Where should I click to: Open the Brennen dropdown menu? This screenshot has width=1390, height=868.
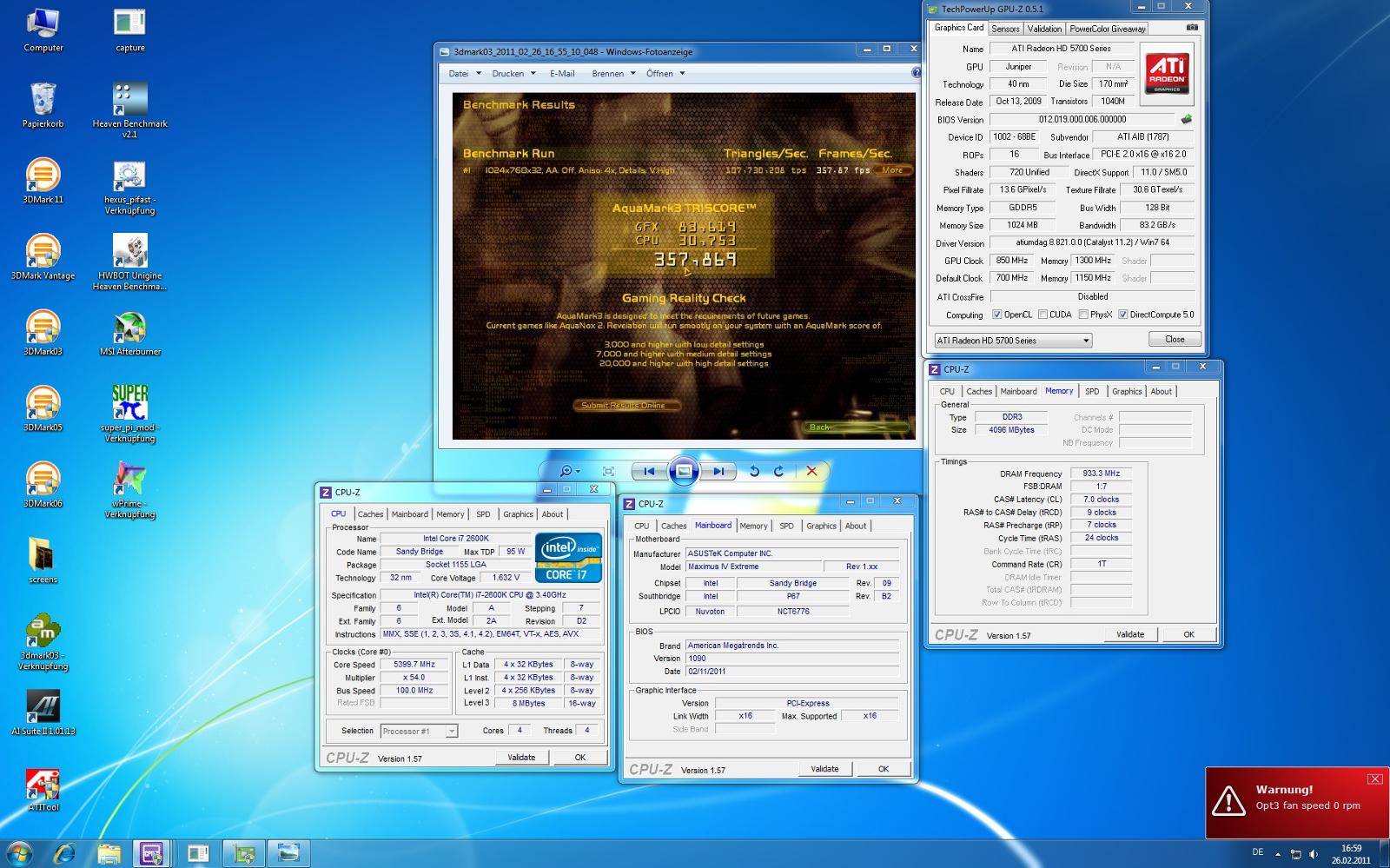tap(613, 74)
